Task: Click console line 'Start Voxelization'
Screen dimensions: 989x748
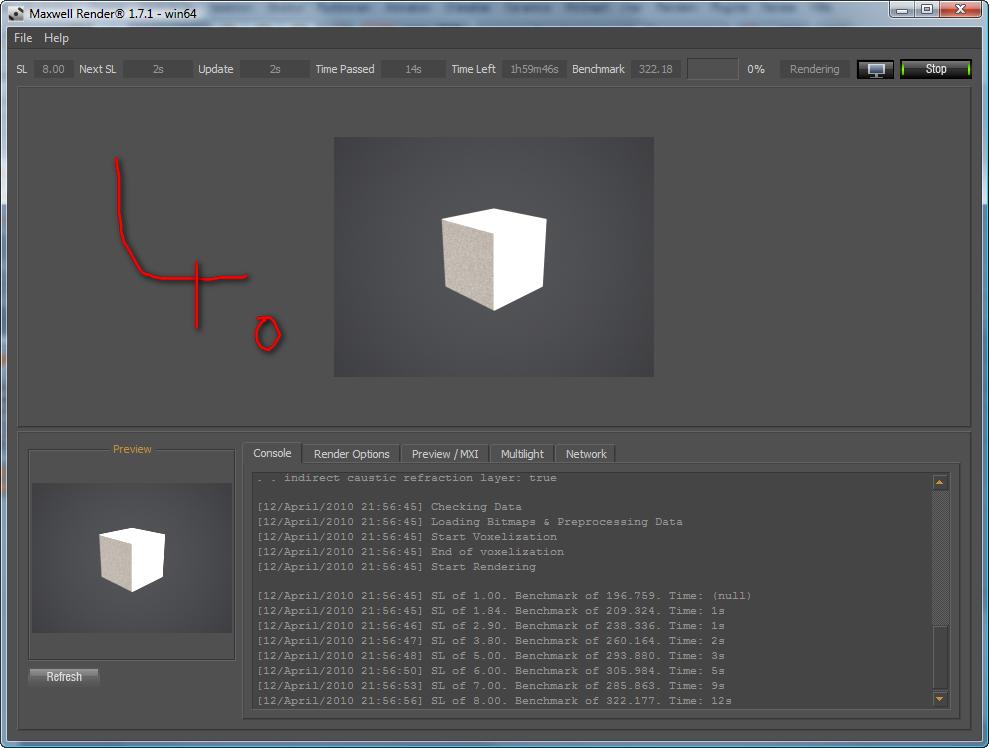Action: (x=407, y=537)
